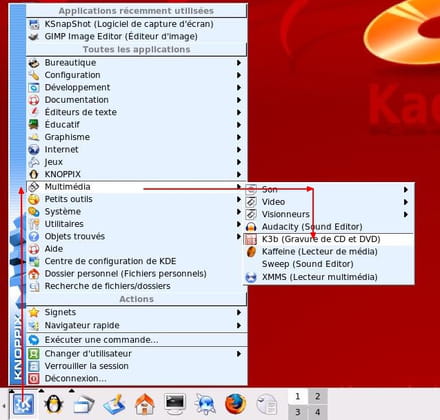Image resolution: width=440 pixels, height=420 pixels.
Task: Open Centre de configuration de KDE
Action: coord(136,261)
